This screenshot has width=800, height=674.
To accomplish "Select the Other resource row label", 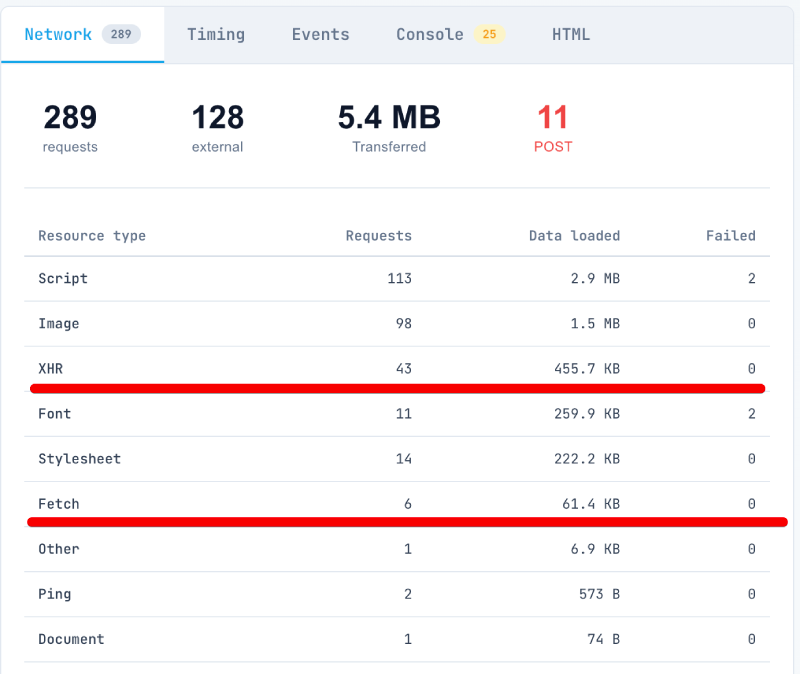I will click(x=59, y=549).
